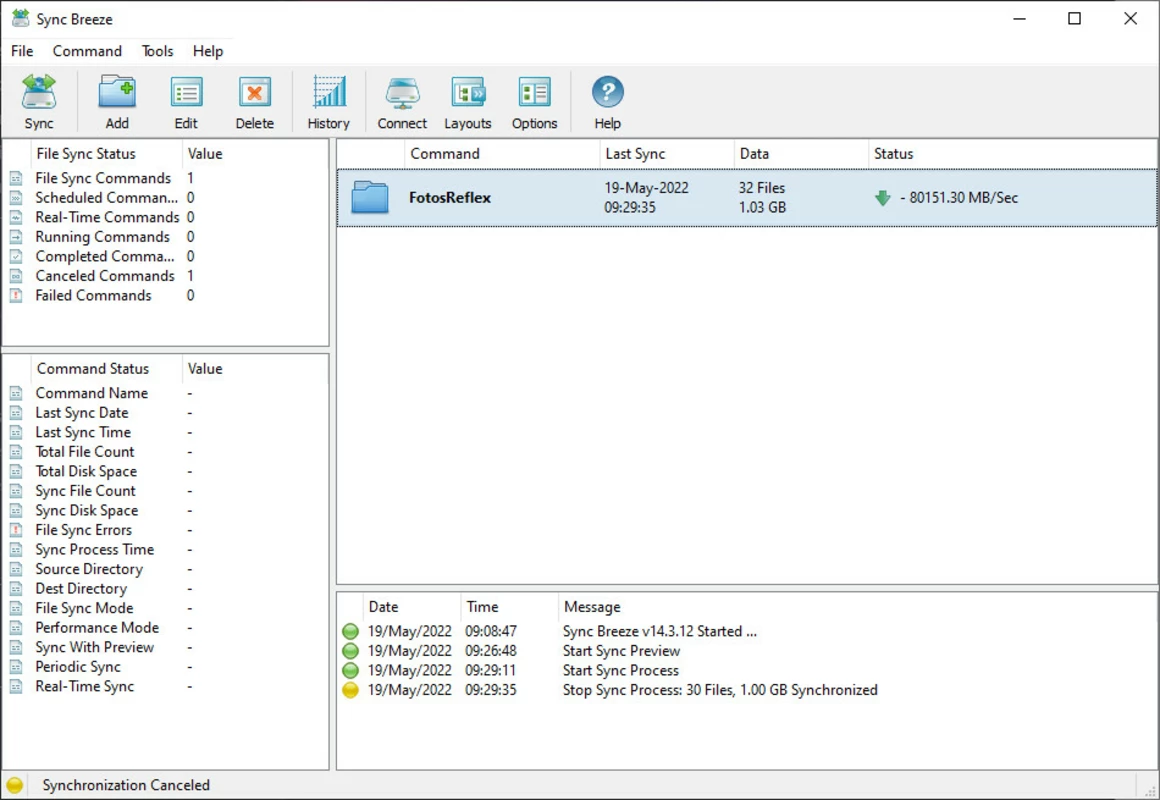Click the yellow status bar indicator icon

(15, 785)
